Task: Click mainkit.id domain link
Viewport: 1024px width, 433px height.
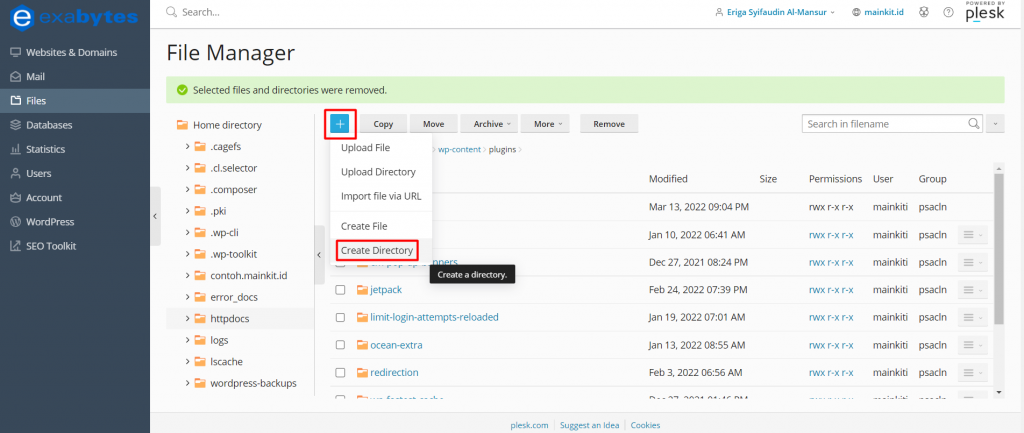Action: 884,12
